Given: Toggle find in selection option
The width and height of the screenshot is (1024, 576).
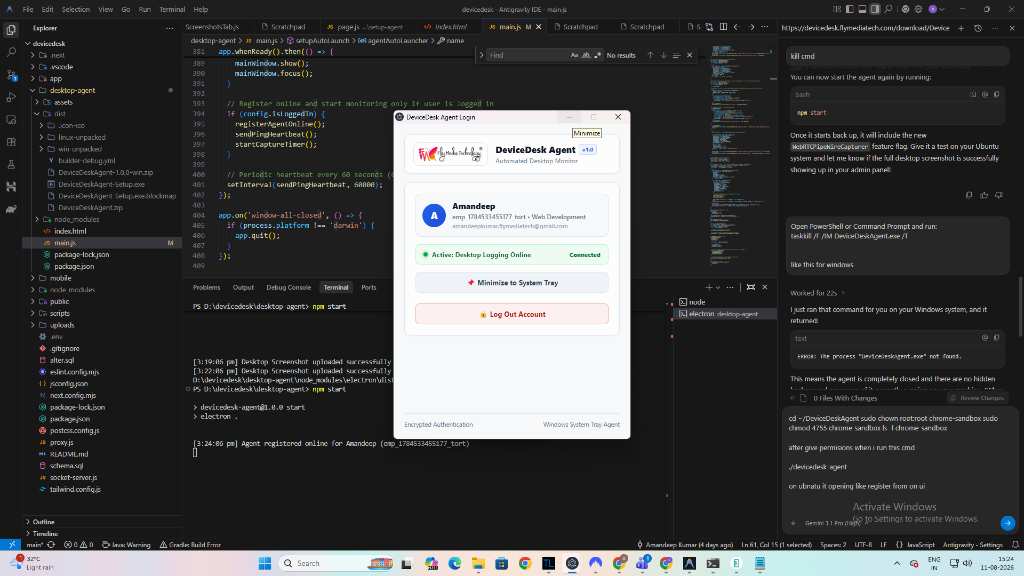Looking at the screenshot, I should 676,56.
